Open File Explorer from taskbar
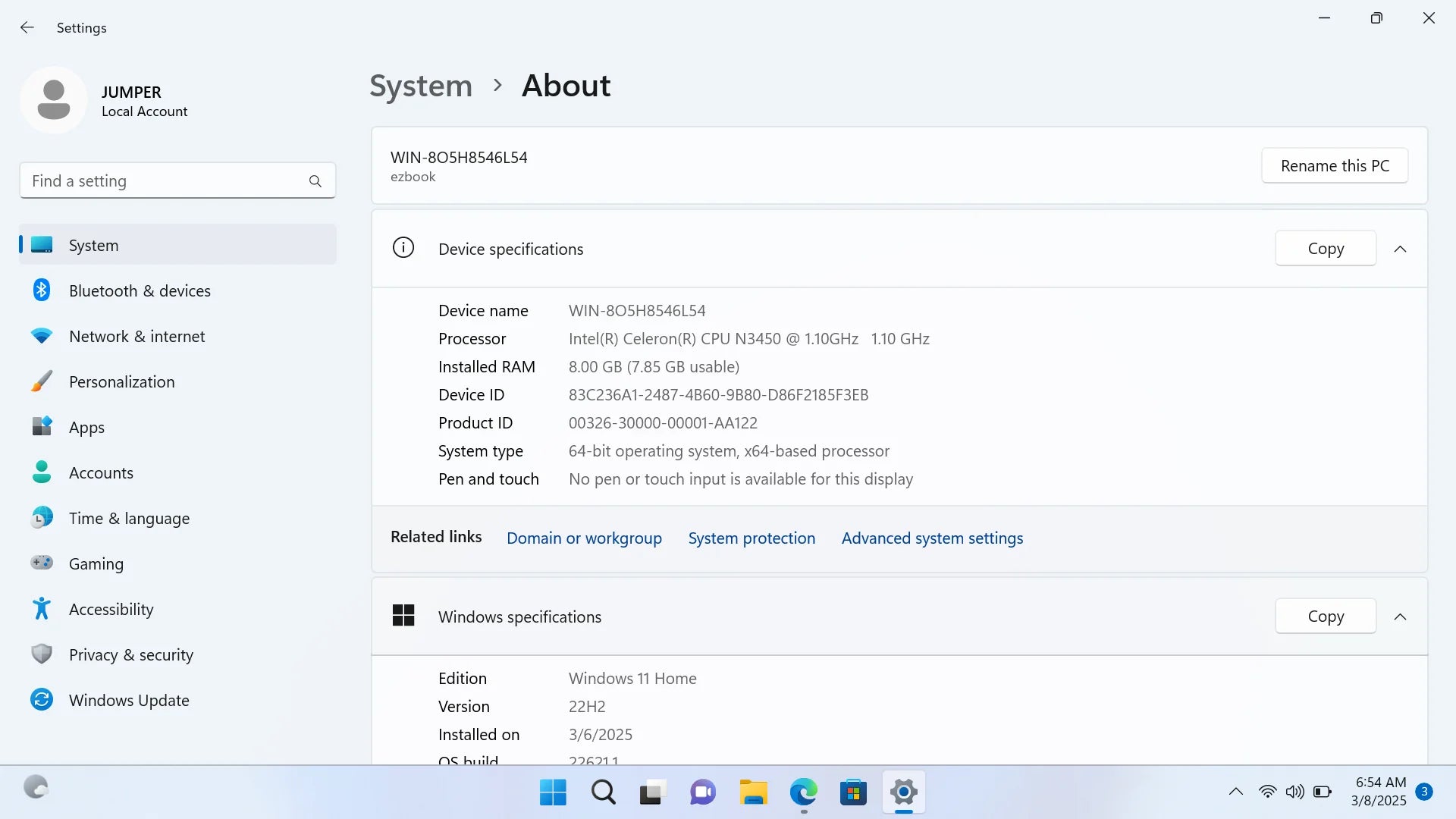Screen dimensions: 1456x819 click(x=753, y=792)
